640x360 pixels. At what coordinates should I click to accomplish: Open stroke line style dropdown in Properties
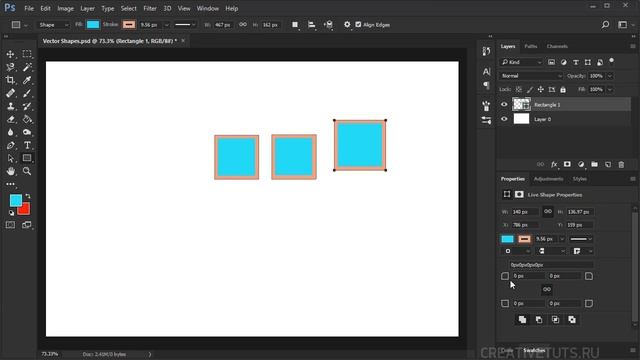(x=581, y=239)
